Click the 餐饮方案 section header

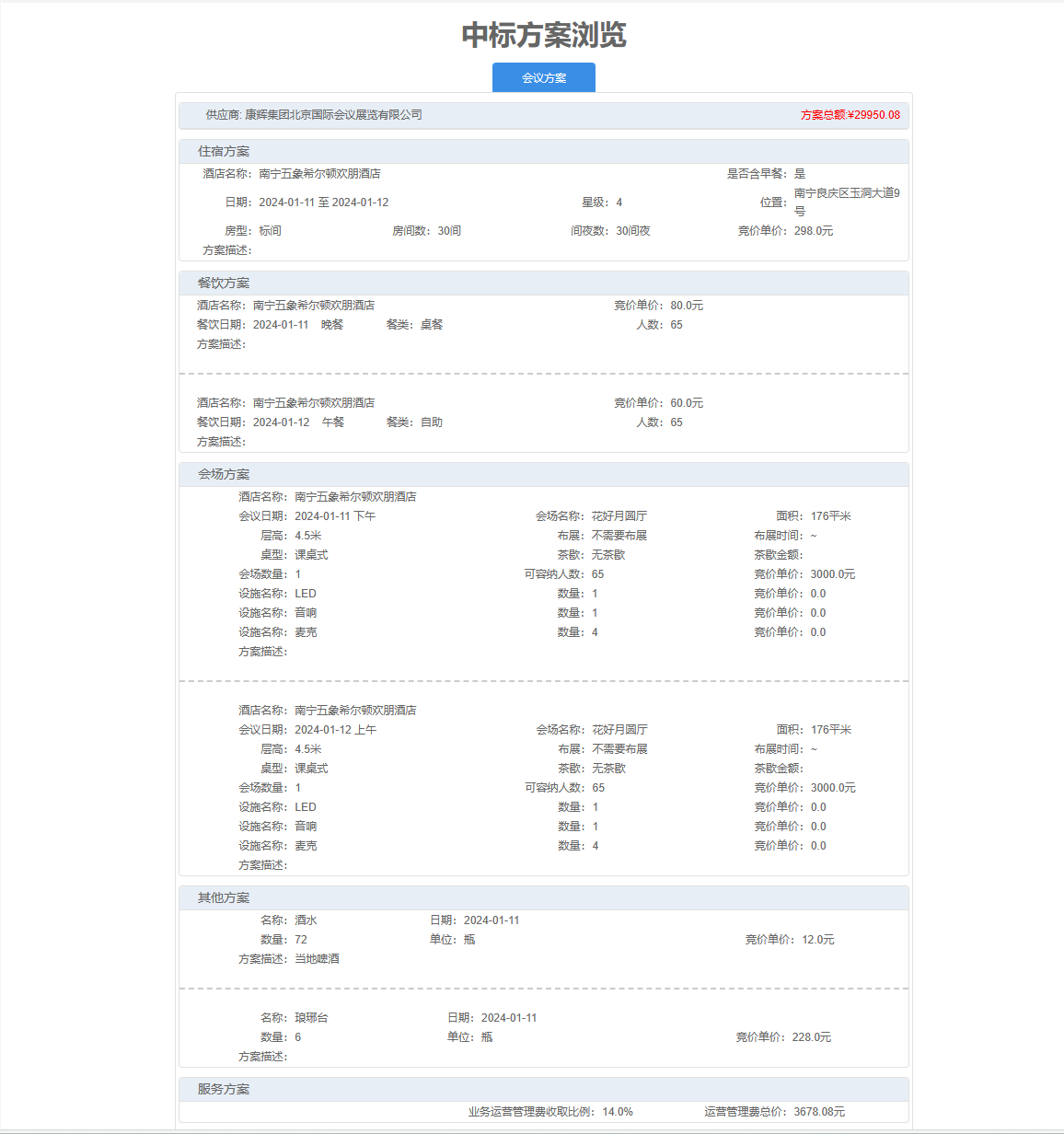(224, 283)
